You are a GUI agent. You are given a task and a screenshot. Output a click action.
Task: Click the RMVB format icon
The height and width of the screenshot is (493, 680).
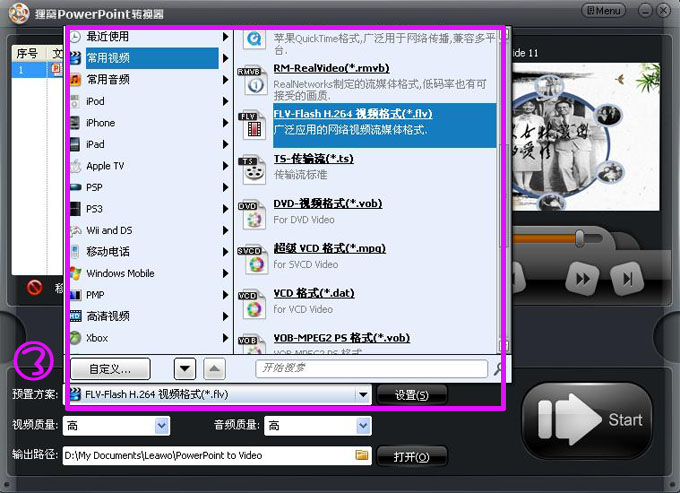tap(252, 80)
